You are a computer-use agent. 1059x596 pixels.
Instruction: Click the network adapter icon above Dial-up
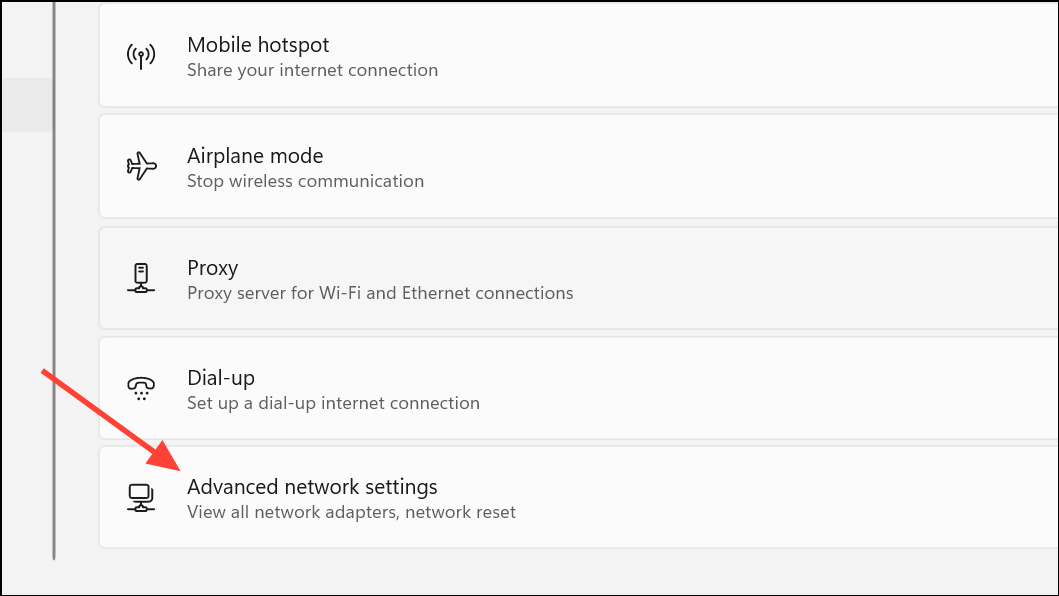coord(142,279)
